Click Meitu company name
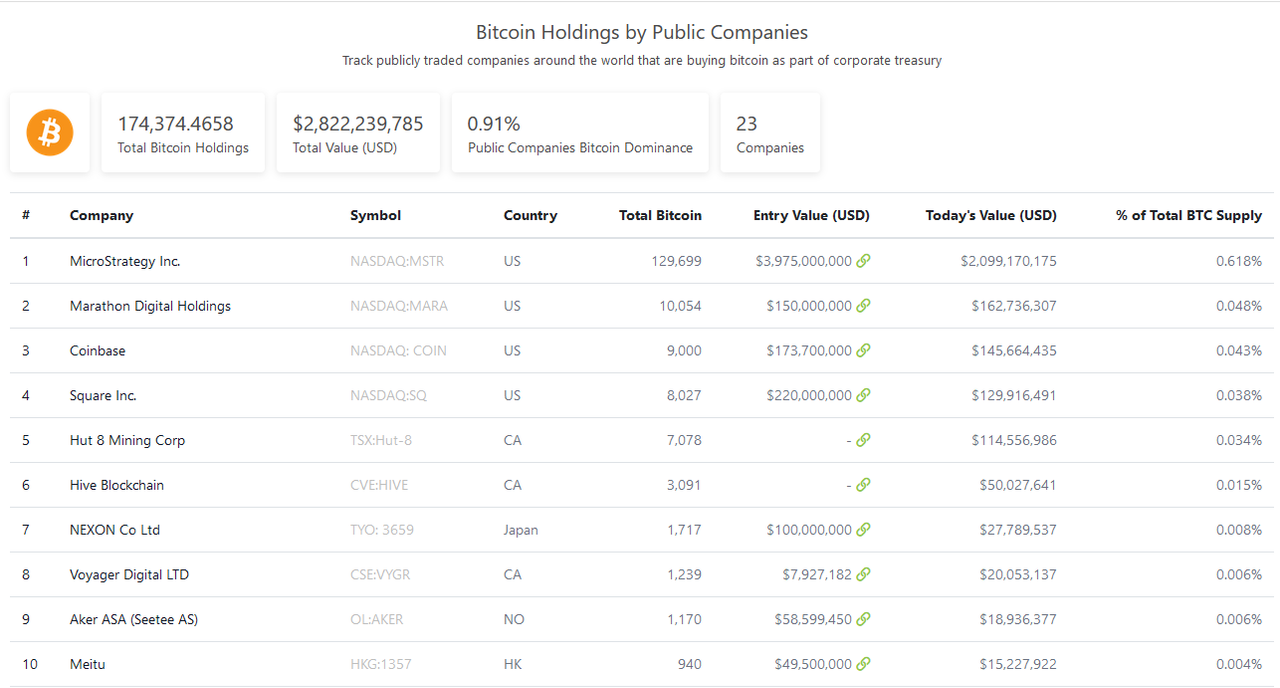Screen dimensions: 1280x688 pos(87,664)
